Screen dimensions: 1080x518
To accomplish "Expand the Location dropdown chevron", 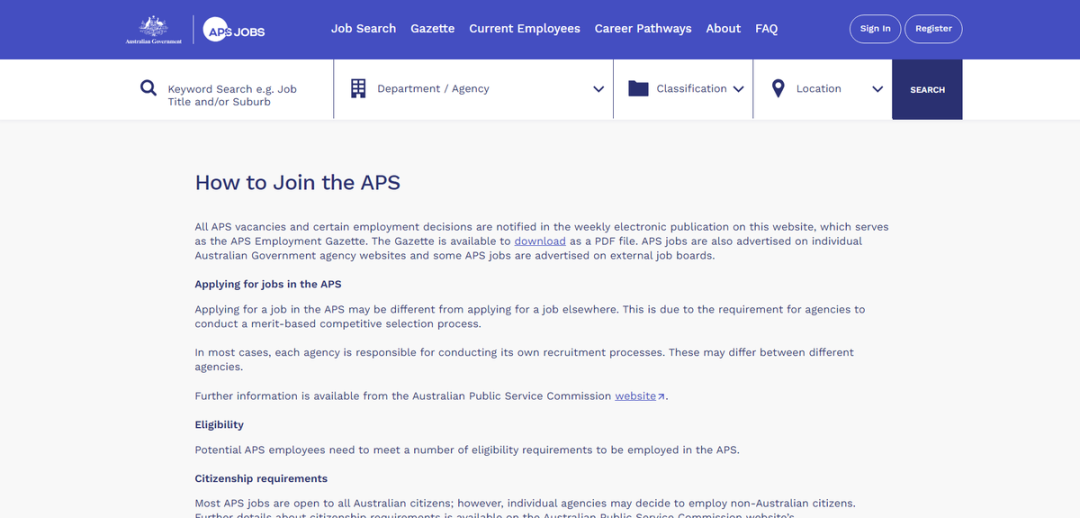I will [878, 89].
